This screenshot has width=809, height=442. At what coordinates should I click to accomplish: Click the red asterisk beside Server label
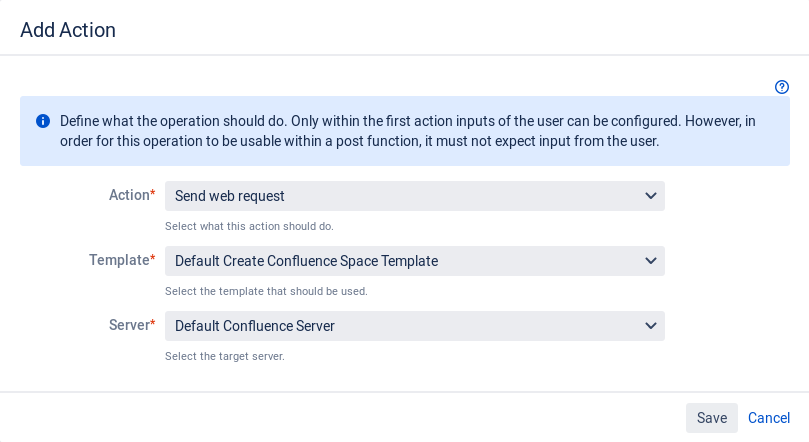(x=153, y=322)
